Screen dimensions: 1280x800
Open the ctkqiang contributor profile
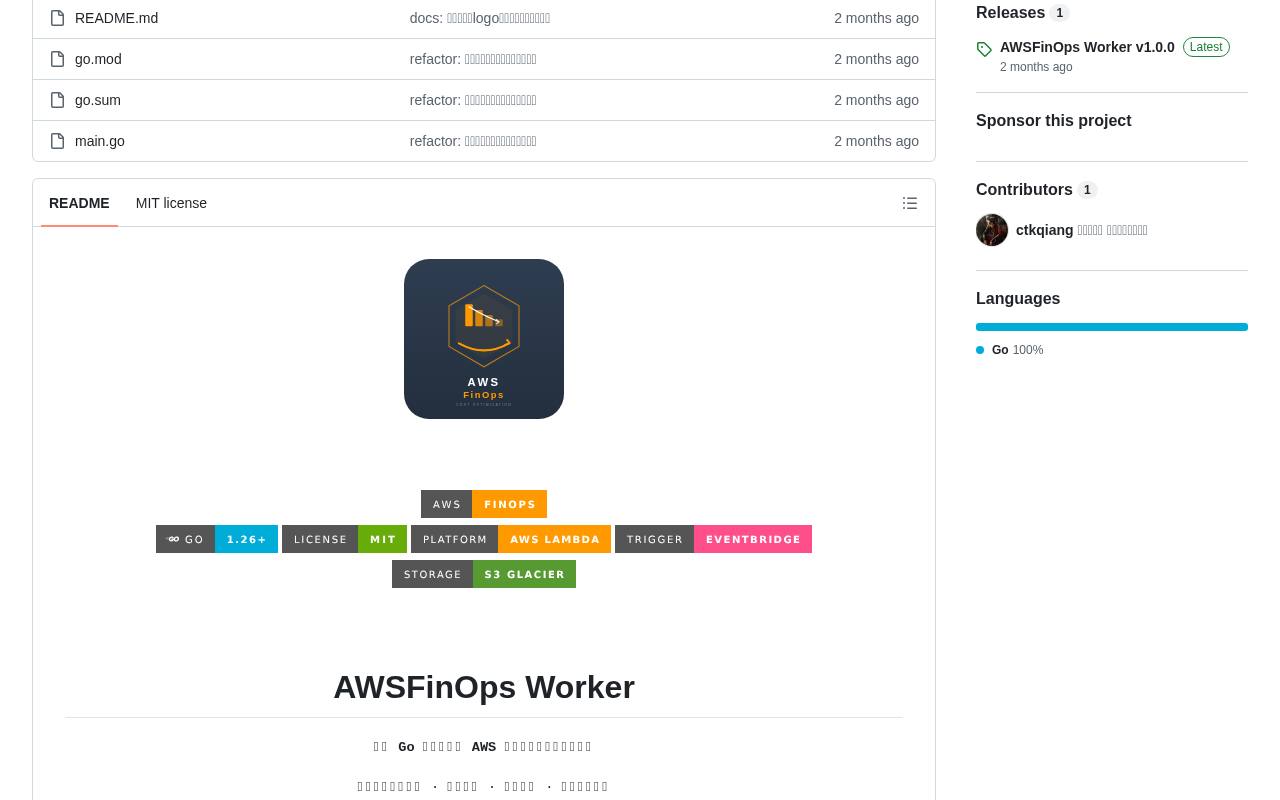[1081, 230]
